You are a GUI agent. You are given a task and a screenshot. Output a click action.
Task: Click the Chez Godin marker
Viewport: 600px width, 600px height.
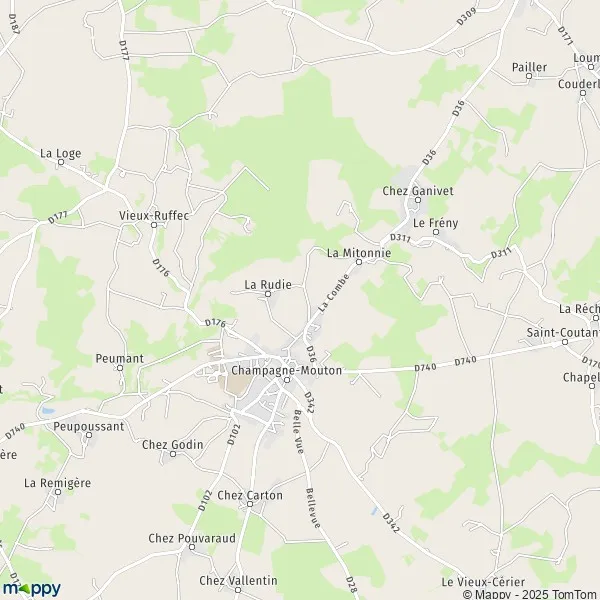click(173, 454)
